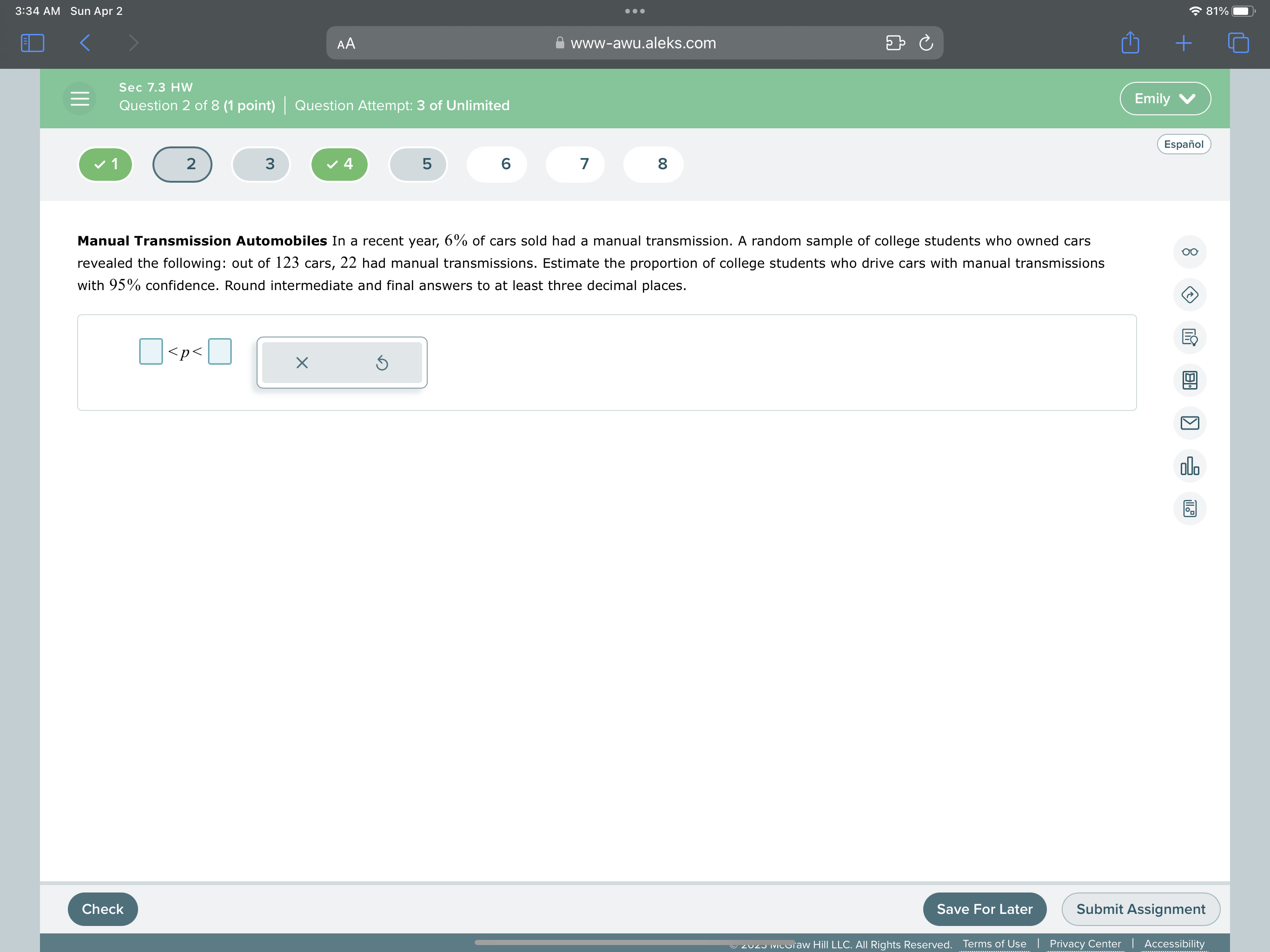This screenshot has height=952, width=1270.
Task: Open the bar chart statistics tool
Action: 1189,466
